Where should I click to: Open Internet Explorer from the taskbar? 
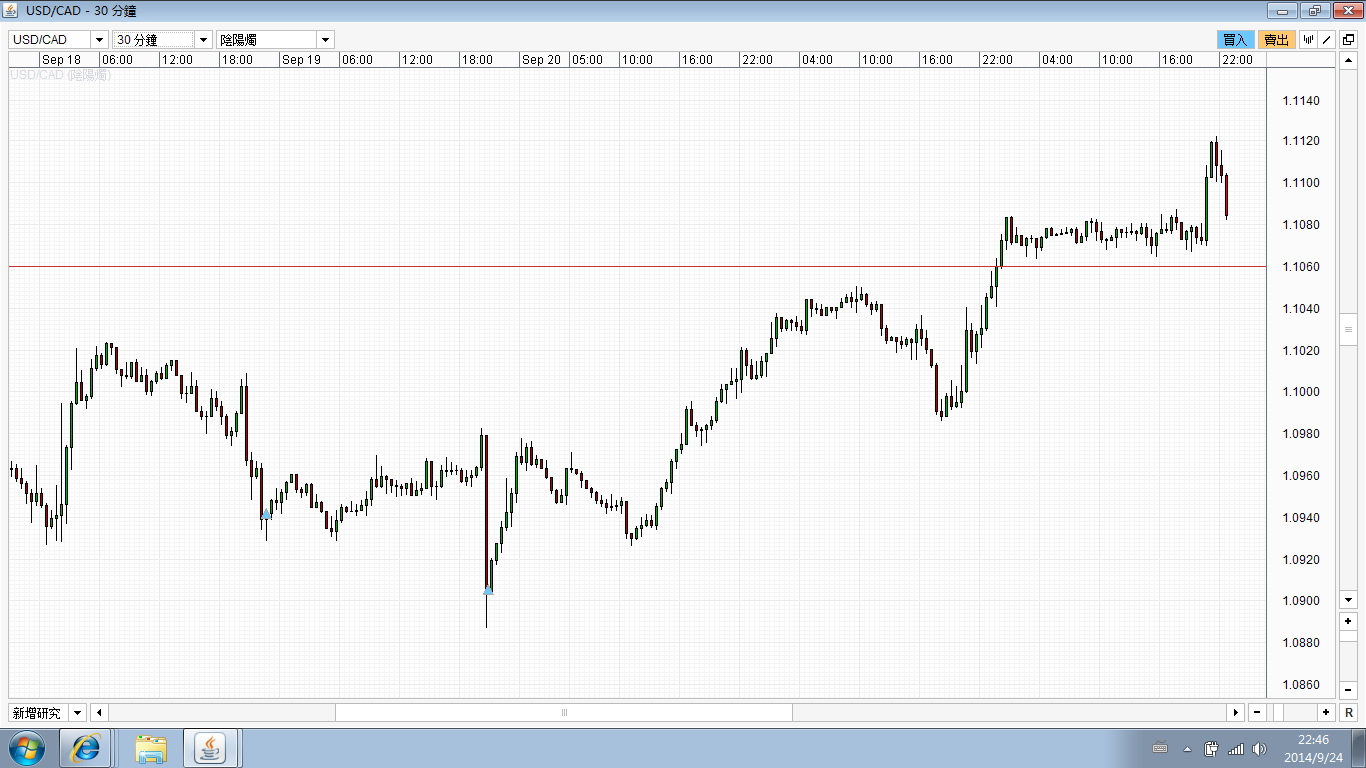point(85,748)
